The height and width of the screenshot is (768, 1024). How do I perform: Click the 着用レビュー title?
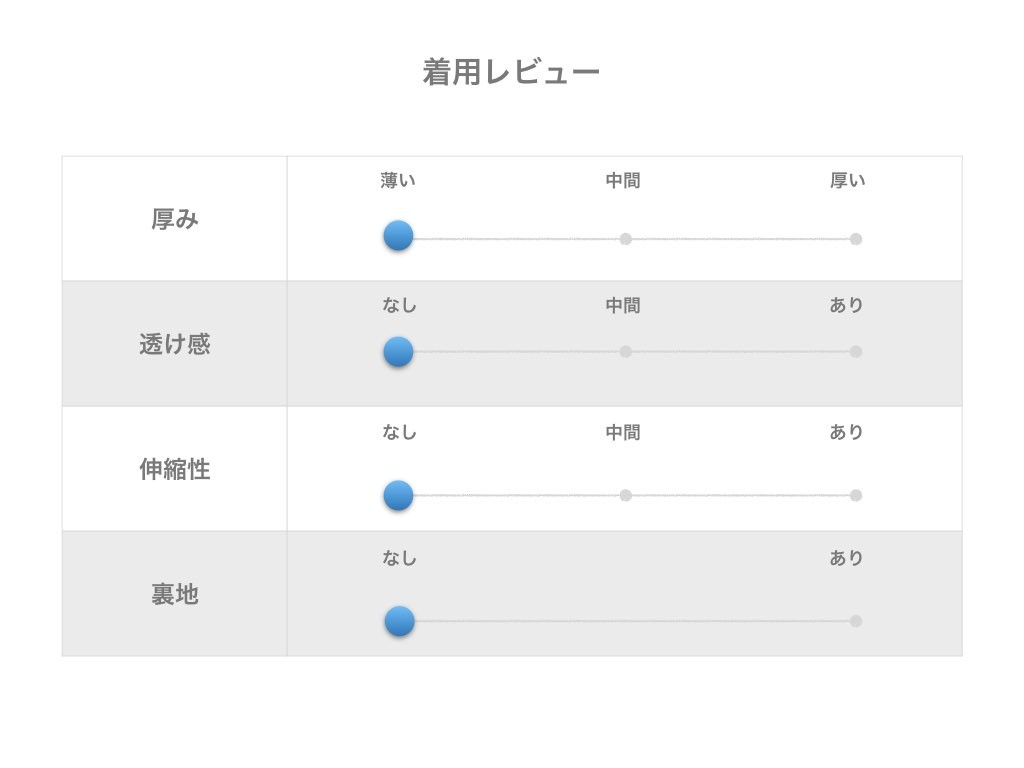pyautogui.click(x=511, y=72)
